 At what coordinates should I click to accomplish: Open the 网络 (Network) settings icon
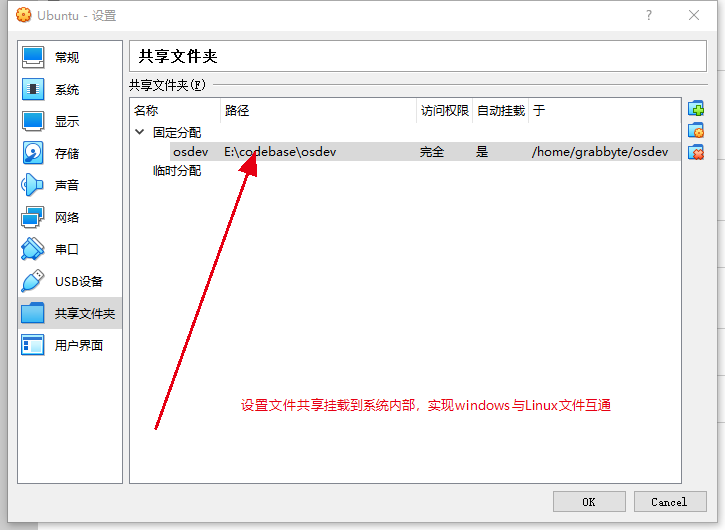coord(33,217)
